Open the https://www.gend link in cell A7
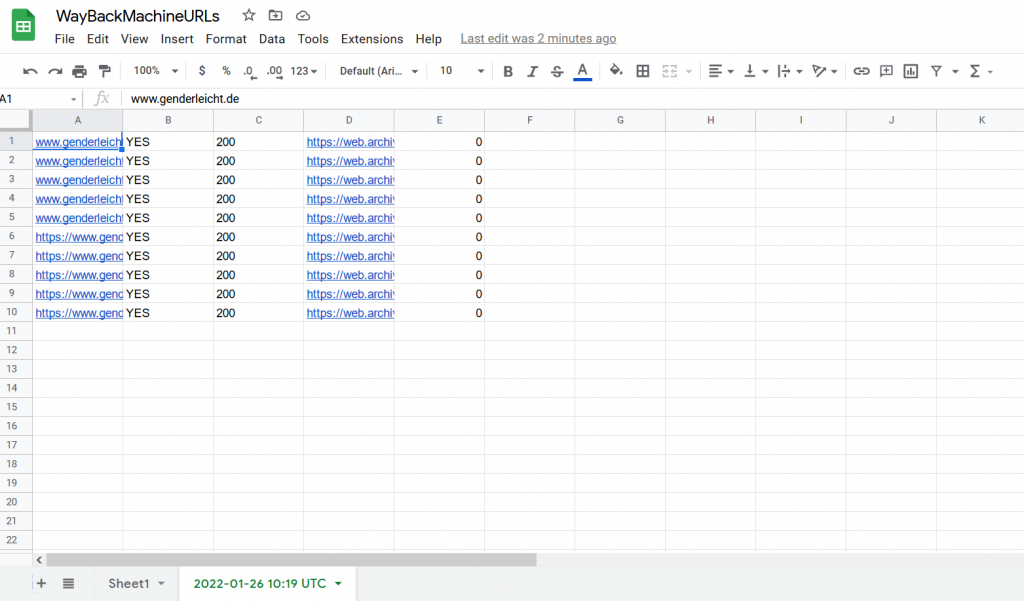 pyautogui.click(x=78, y=256)
